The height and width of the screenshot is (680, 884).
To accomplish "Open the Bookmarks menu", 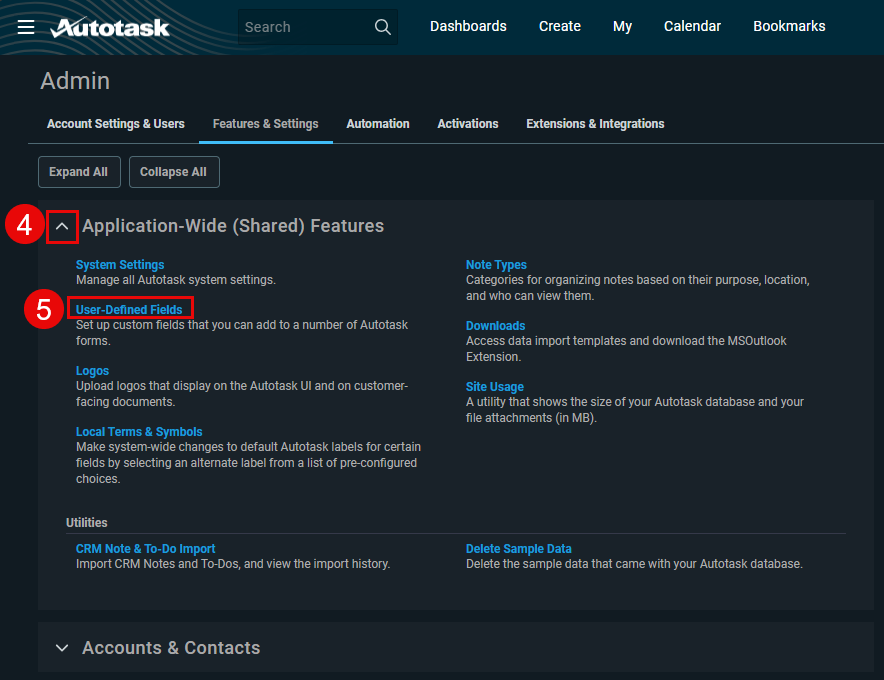I will [x=789, y=27].
